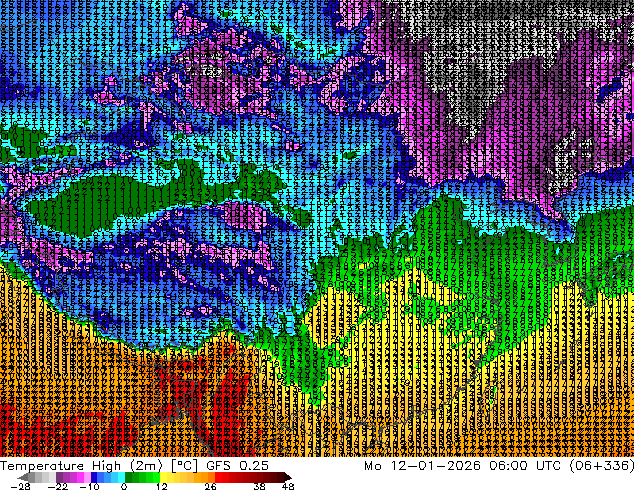Click the '-22' legend label
This screenshot has height=490, width=634.
57,486
